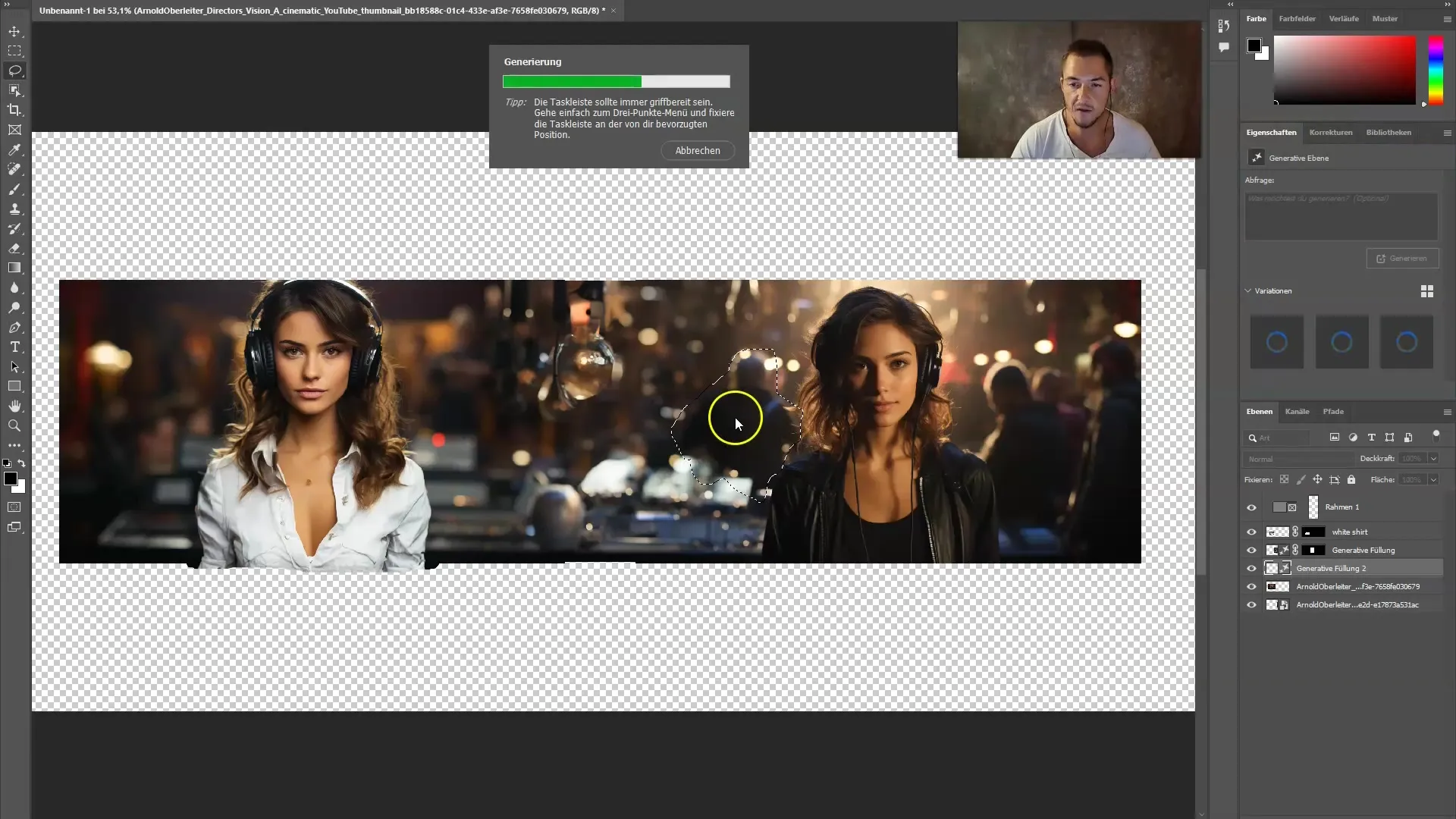Select the Brush tool
This screenshot has height=819, width=1456.
click(14, 190)
